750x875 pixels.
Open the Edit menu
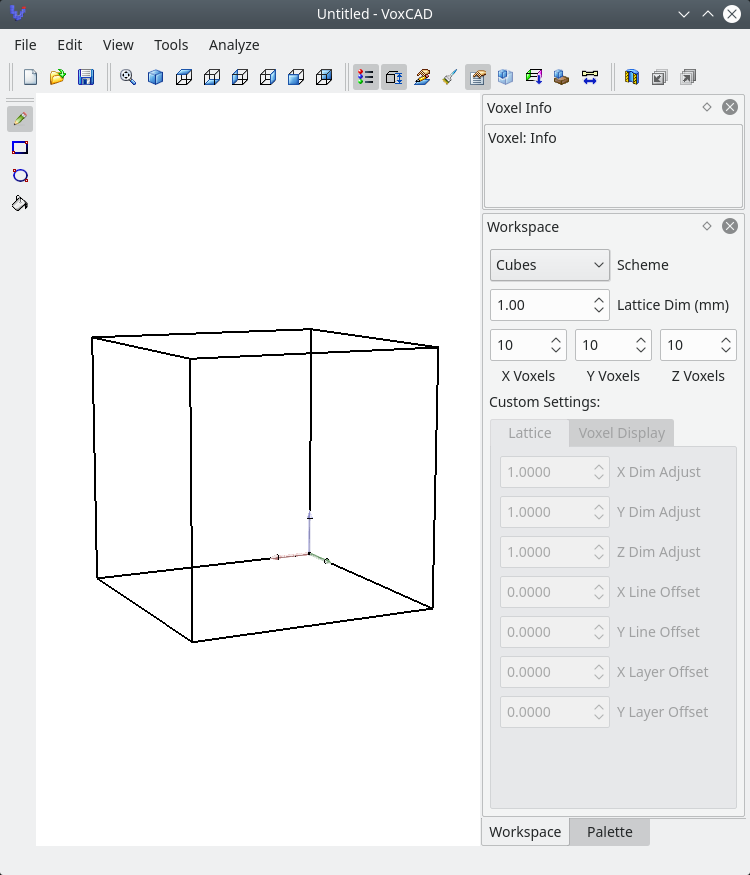[70, 45]
